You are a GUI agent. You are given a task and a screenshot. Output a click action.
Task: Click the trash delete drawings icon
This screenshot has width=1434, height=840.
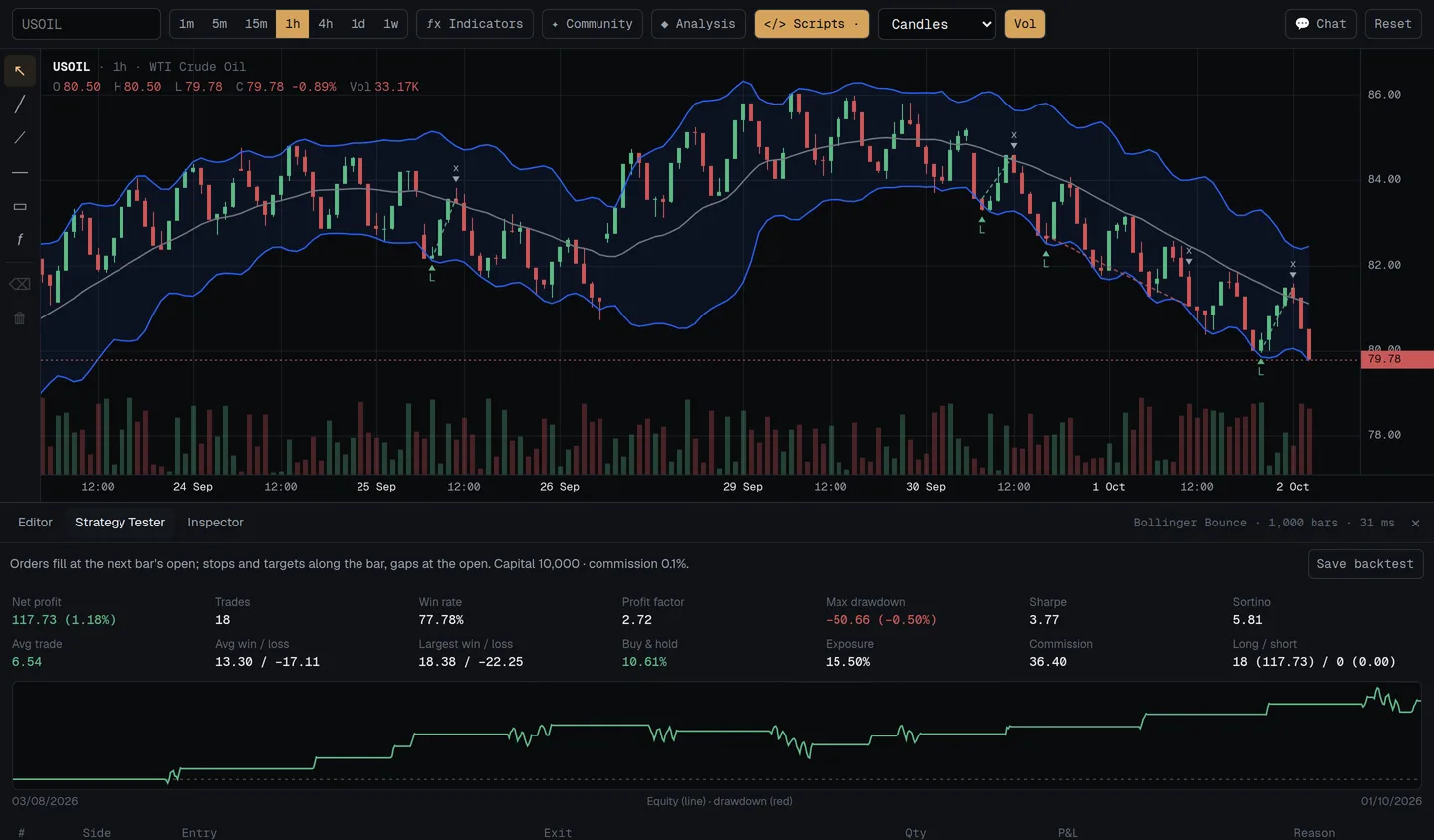pyautogui.click(x=20, y=318)
